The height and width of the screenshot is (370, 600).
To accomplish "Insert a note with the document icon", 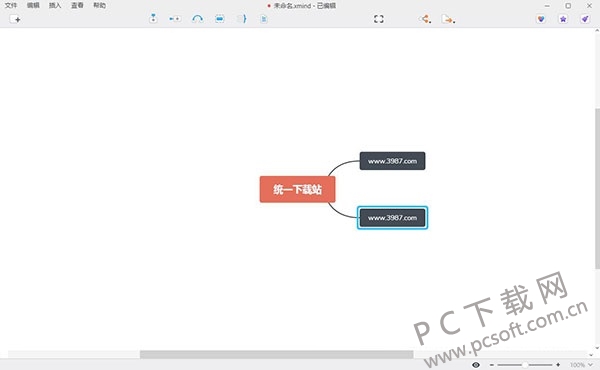I will pyautogui.click(x=264, y=19).
